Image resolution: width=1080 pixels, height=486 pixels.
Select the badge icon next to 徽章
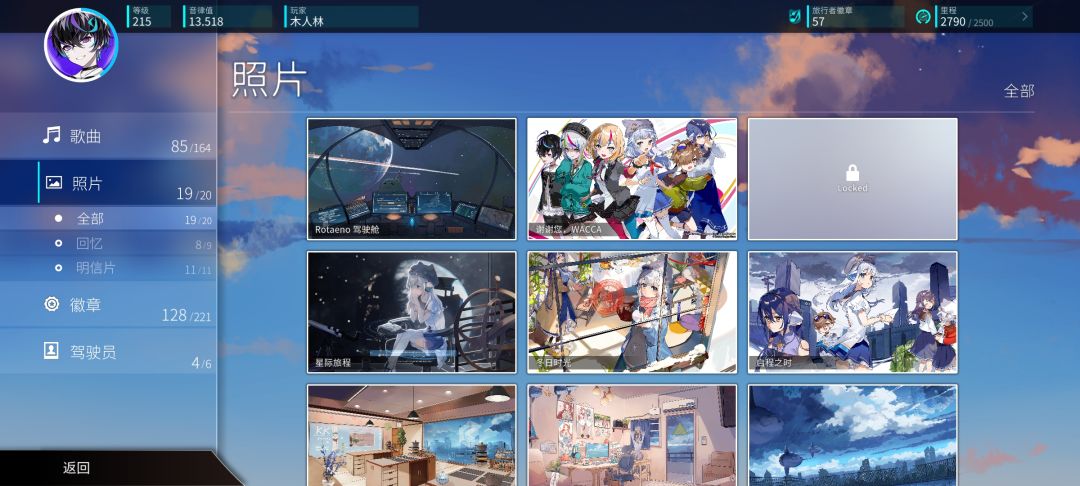coord(52,304)
